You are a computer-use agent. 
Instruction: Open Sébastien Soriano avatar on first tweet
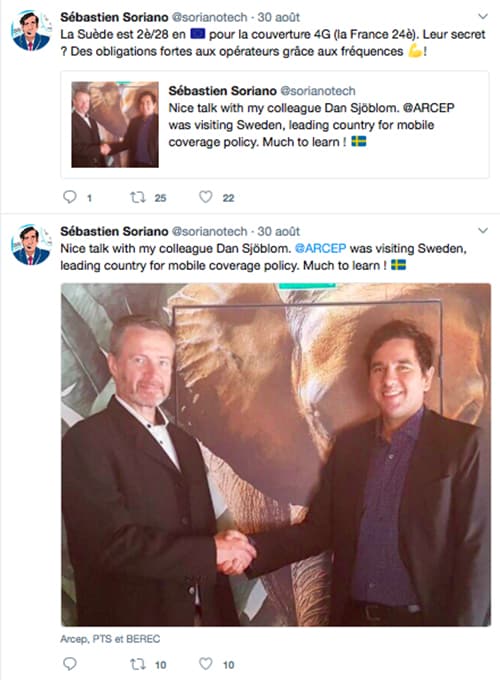(31, 30)
